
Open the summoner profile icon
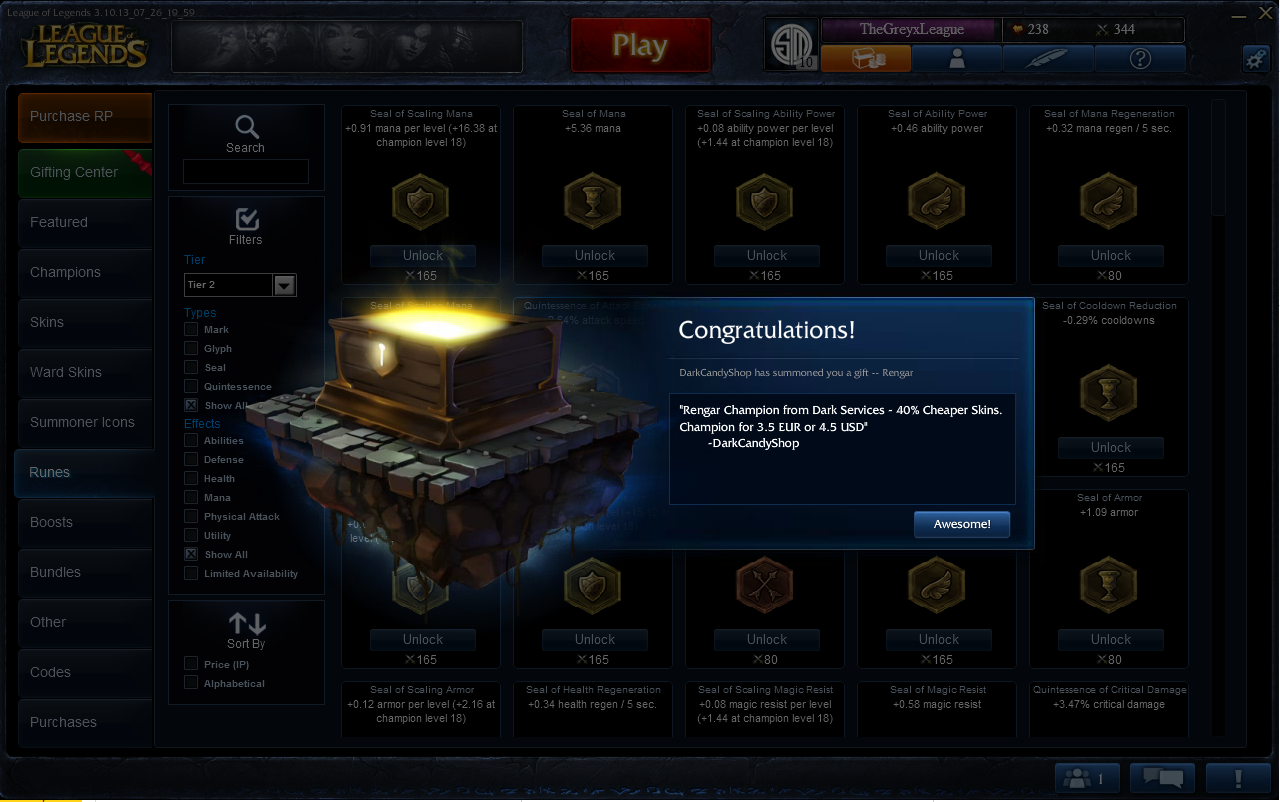[957, 59]
